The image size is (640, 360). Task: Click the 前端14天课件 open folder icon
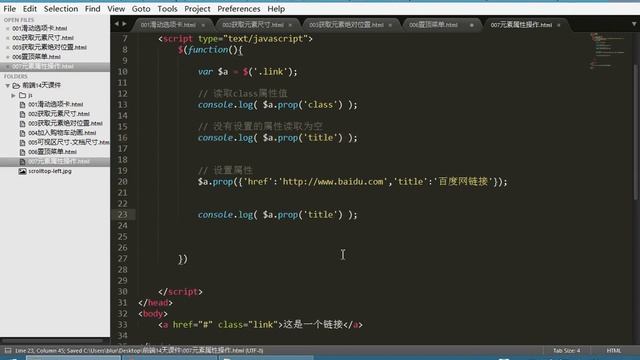click(x=16, y=85)
